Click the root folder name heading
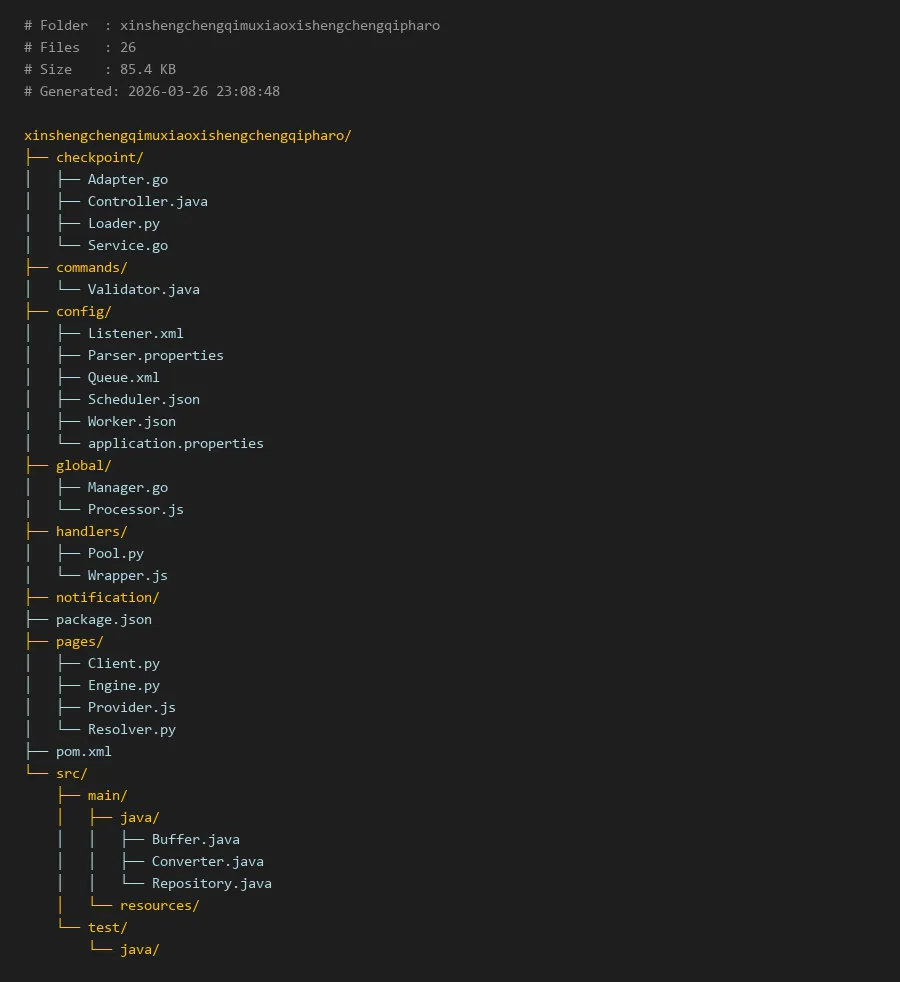Image resolution: width=900 pixels, height=982 pixels. (187, 135)
